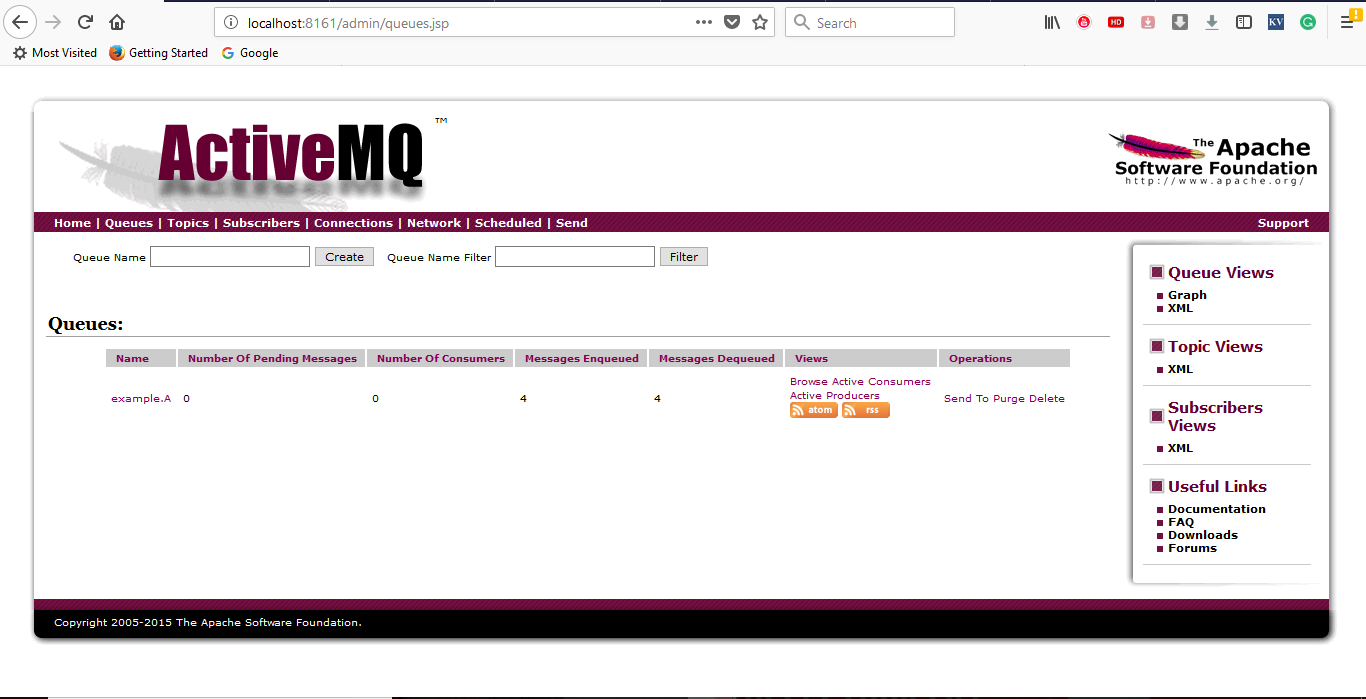Sort by Number Of Pending Messages

click(x=272, y=358)
